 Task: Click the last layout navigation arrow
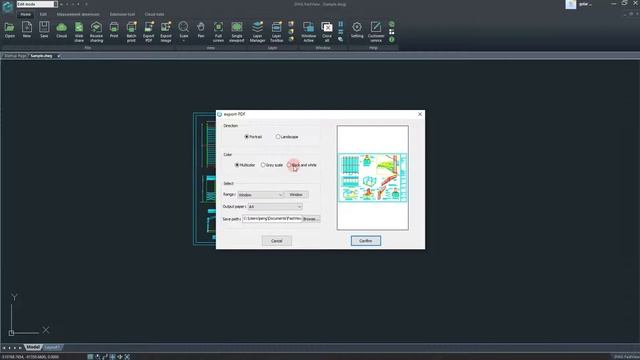click(x=20, y=348)
